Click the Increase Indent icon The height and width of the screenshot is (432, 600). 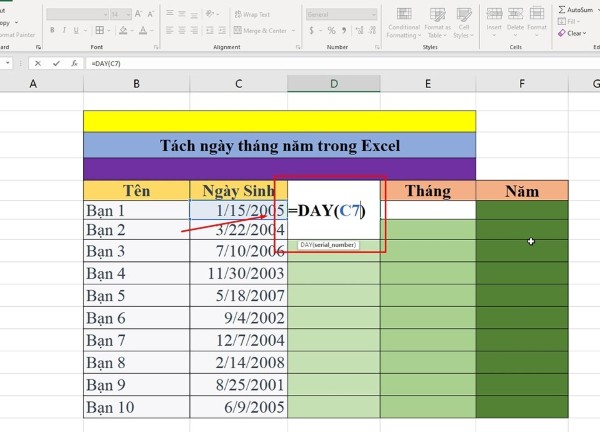click(x=222, y=30)
